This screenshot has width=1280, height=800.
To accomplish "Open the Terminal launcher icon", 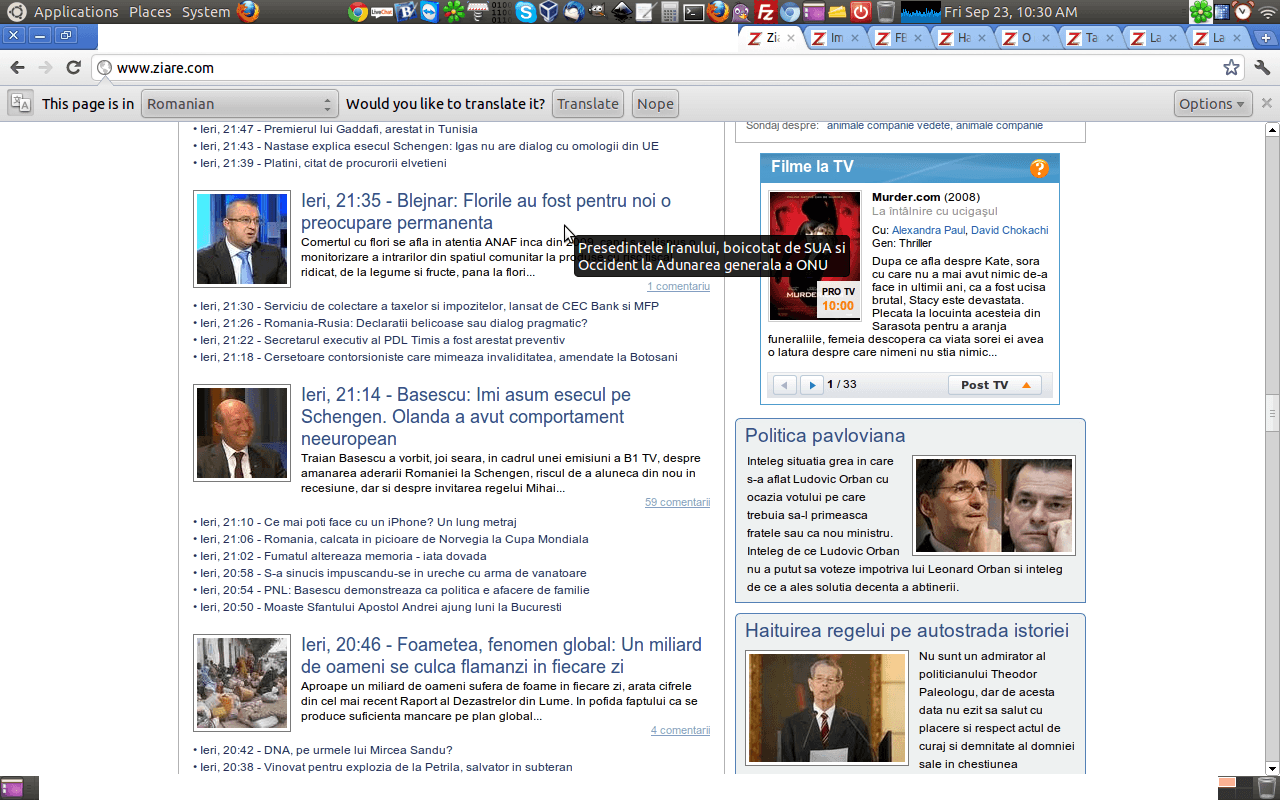I will click(x=693, y=12).
